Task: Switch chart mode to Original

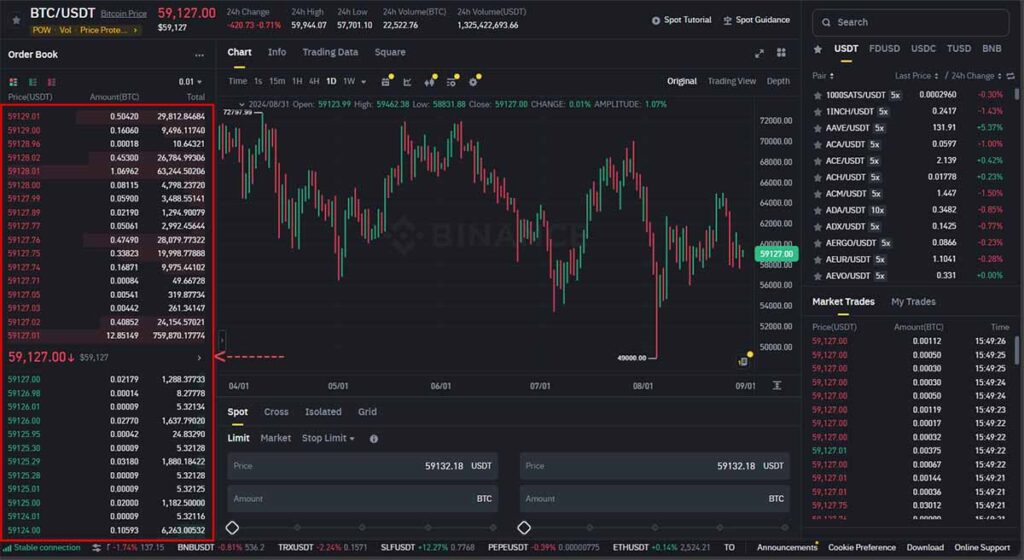Action: point(682,81)
